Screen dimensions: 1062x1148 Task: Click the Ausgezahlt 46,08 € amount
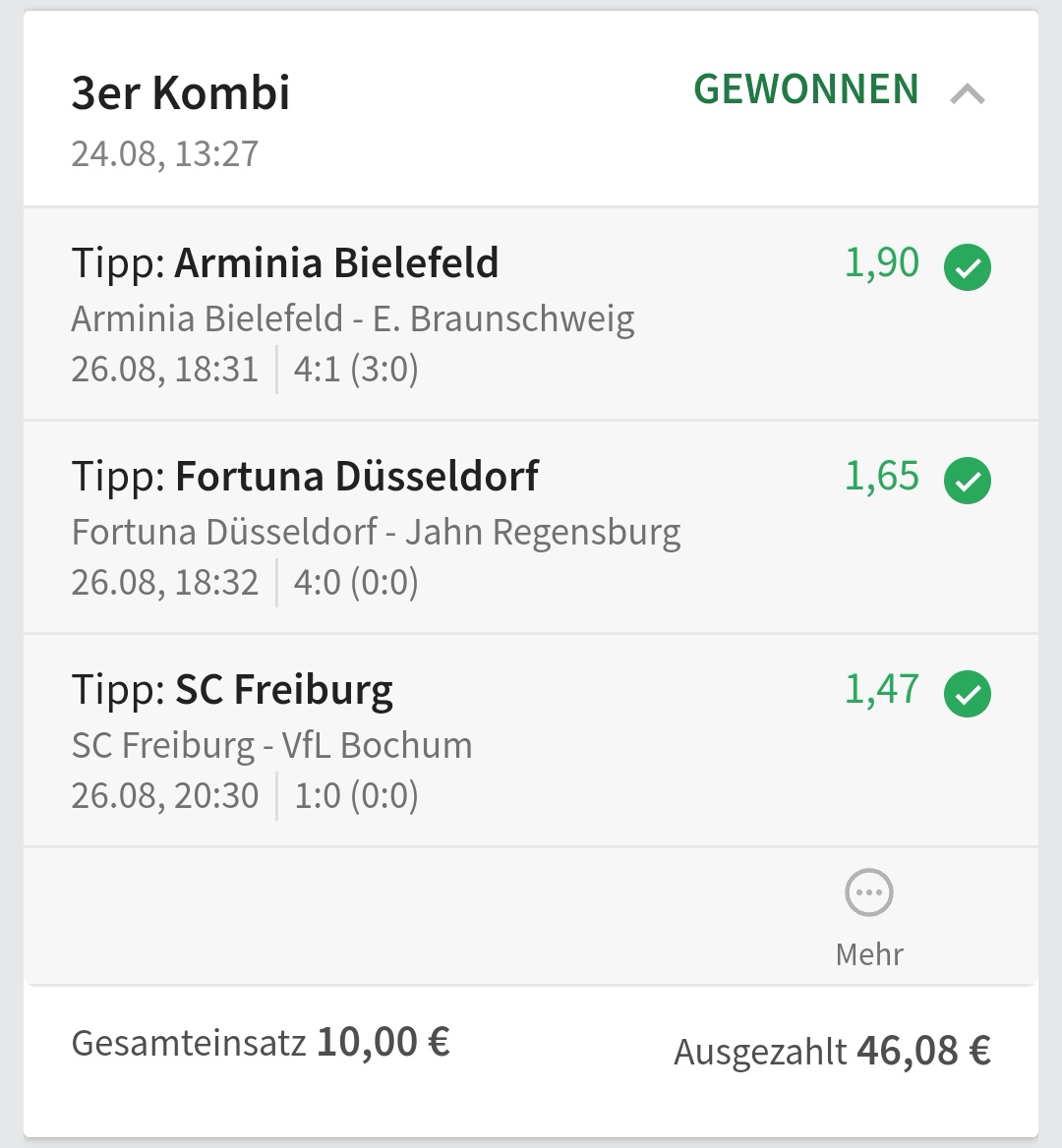point(923,1051)
